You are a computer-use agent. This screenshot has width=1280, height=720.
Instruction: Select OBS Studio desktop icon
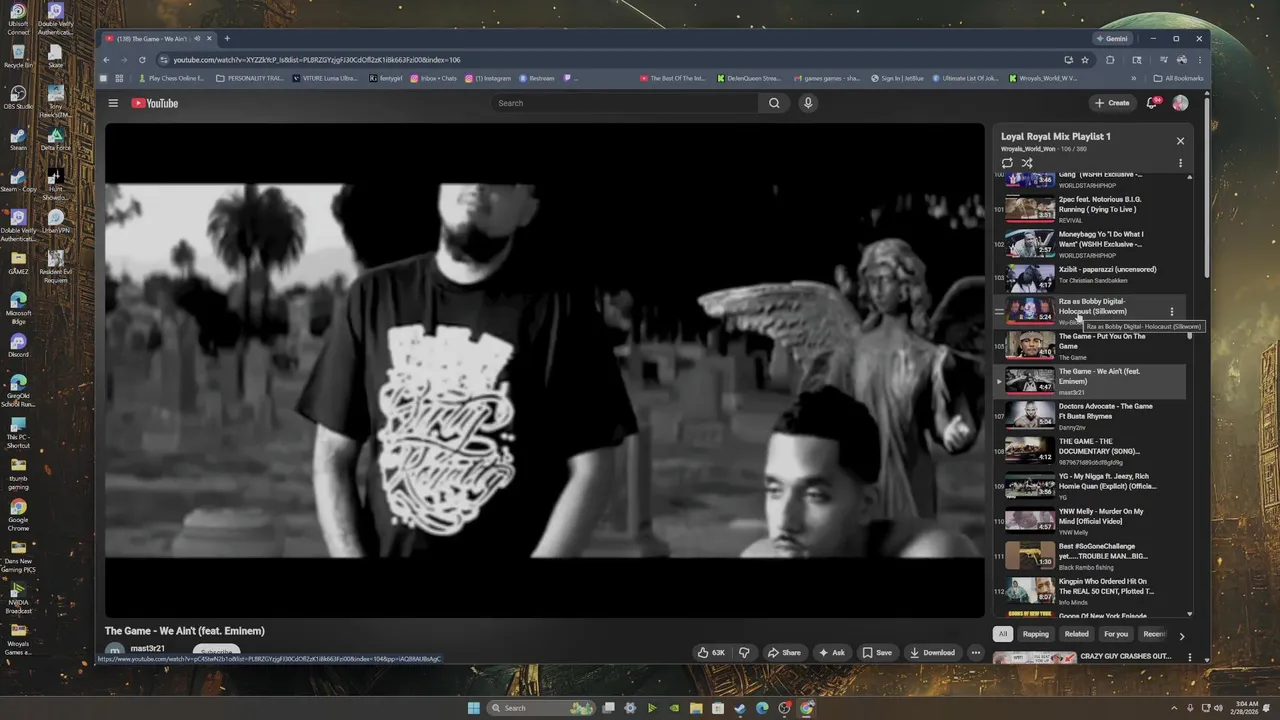(x=18, y=98)
